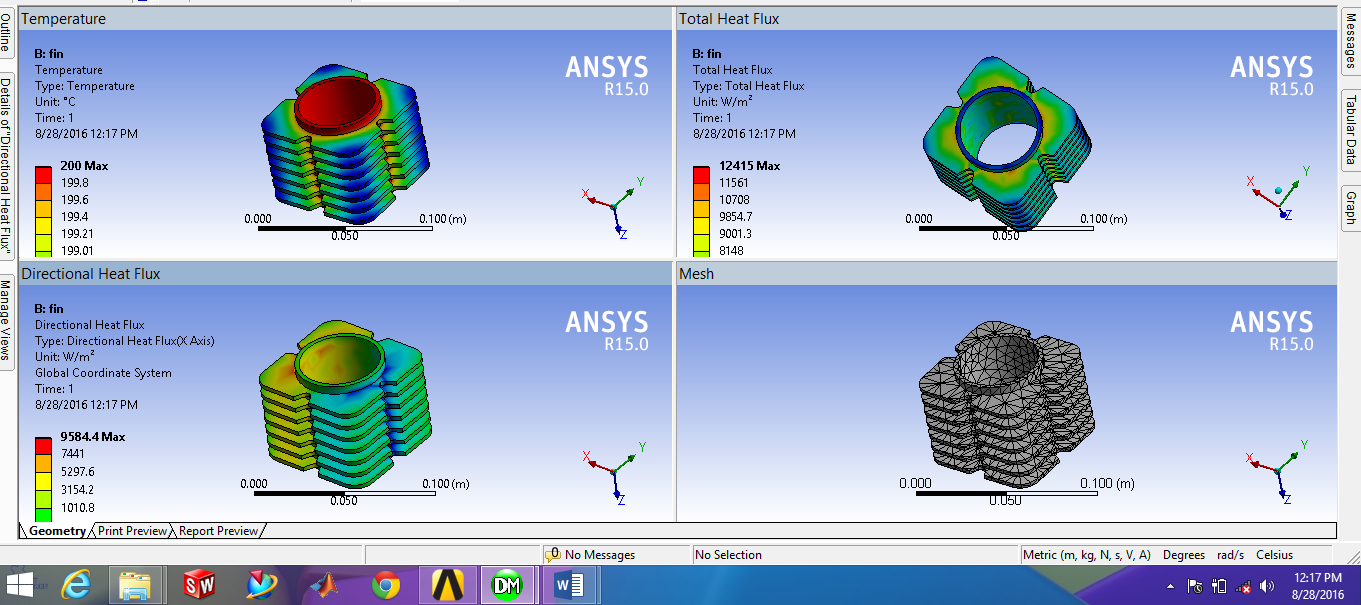Open MATLAB from the taskbar
1361x605 pixels.
click(x=323, y=584)
